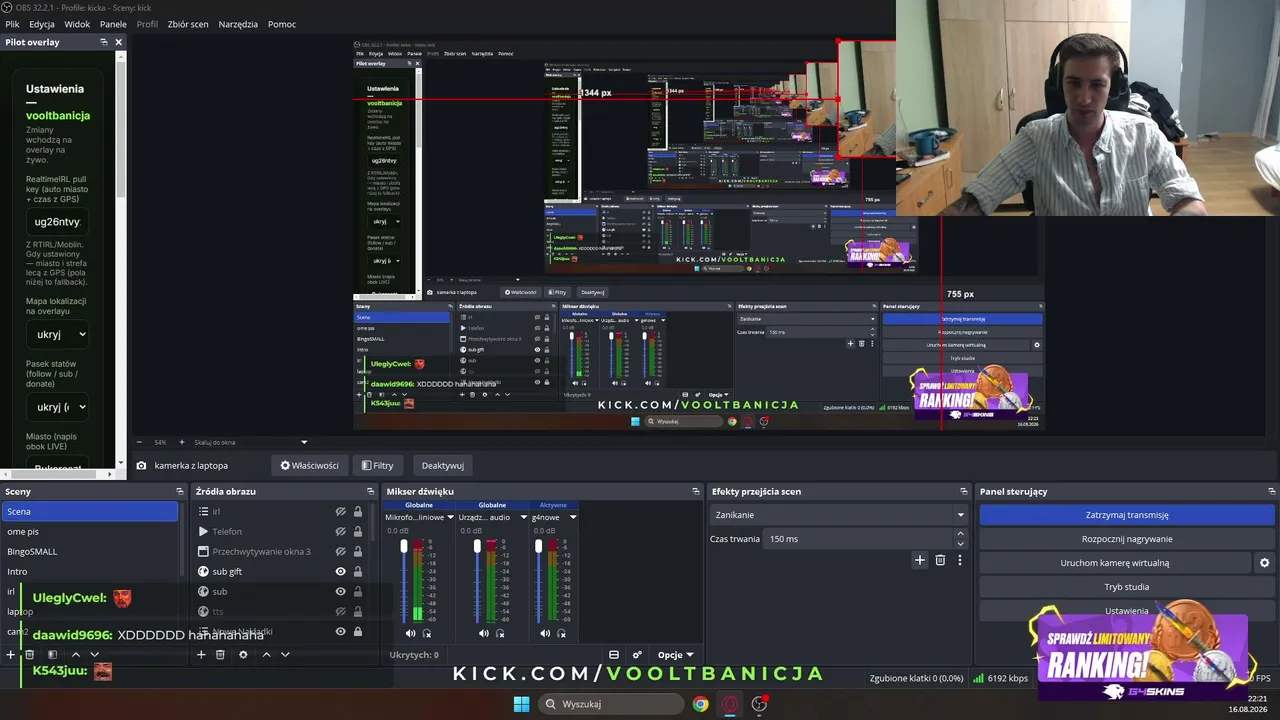The height and width of the screenshot is (720, 1280).
Task: Mute the g4nowe channel
Action: coord(545,633)
